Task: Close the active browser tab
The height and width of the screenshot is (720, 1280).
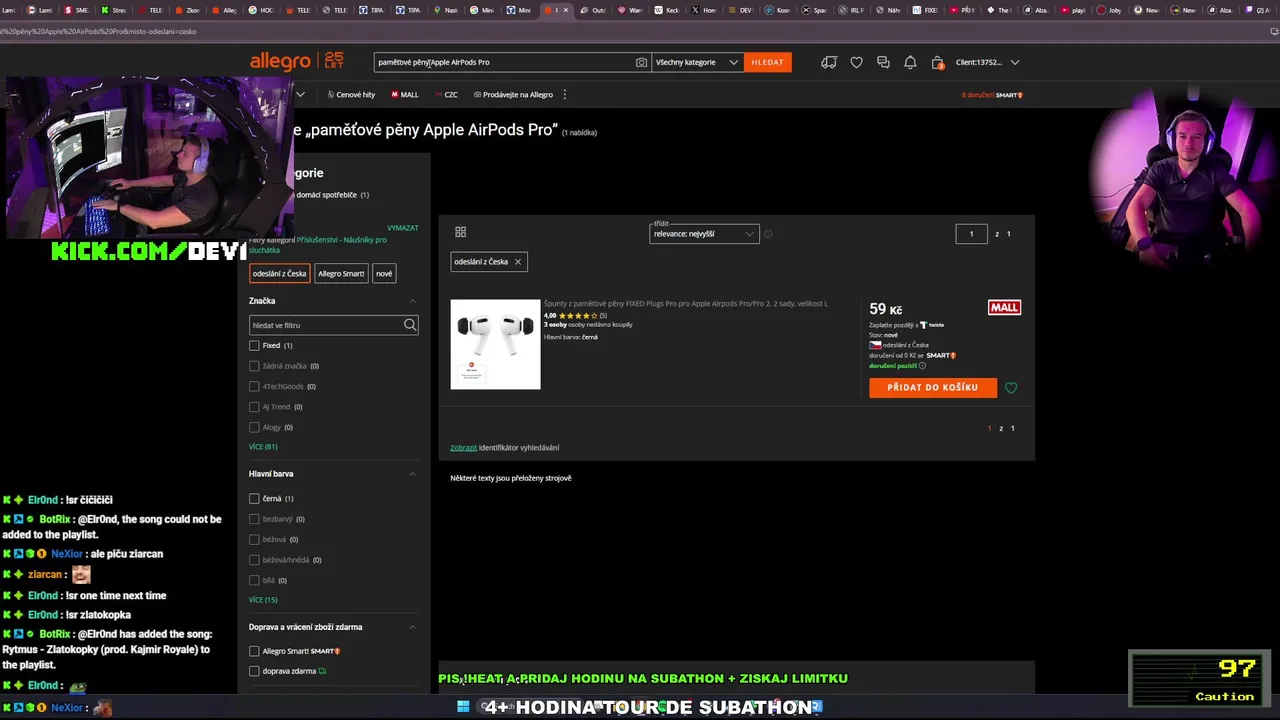Action: [x=566, y=10]
